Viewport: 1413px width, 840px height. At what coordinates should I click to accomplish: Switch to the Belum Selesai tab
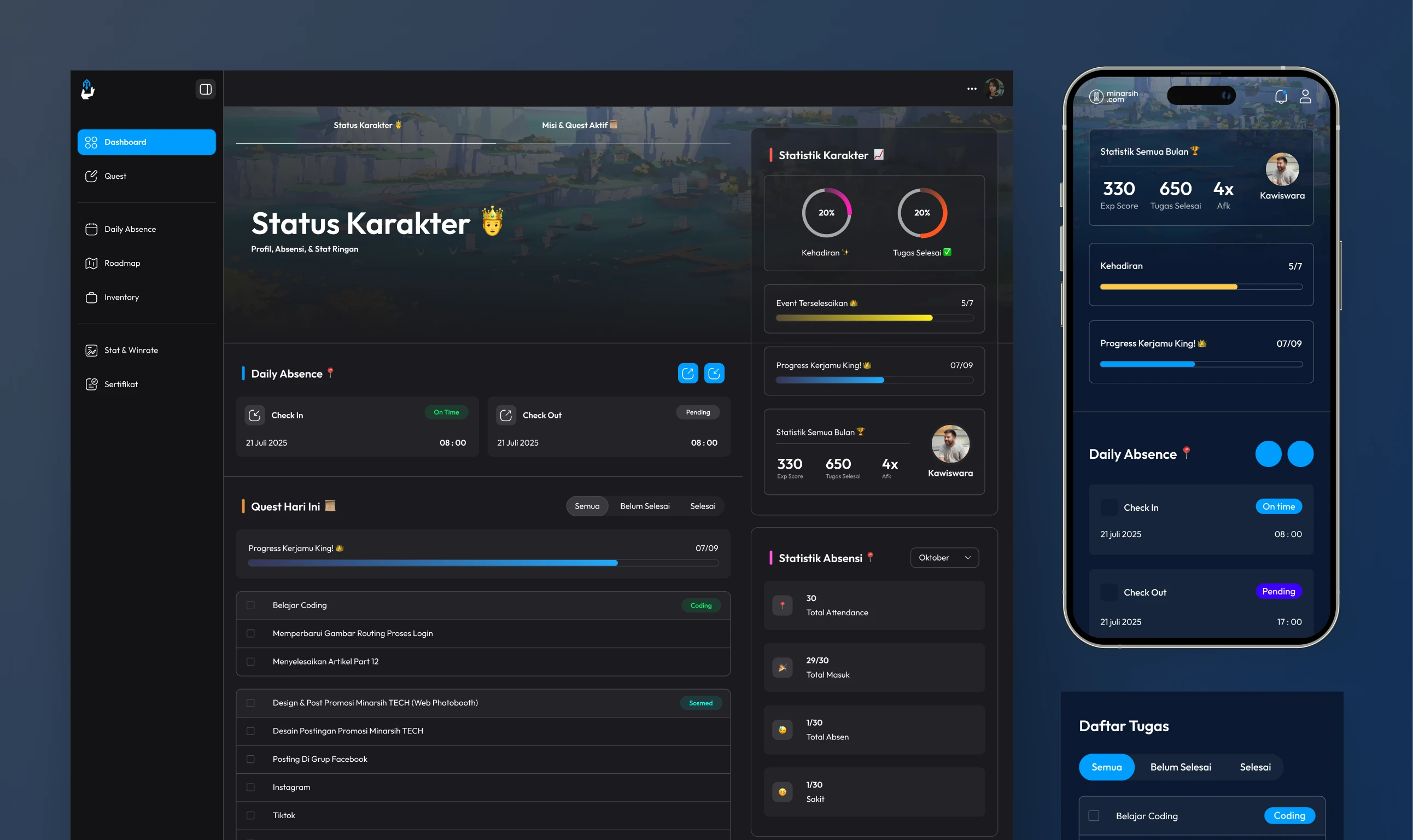click(x=645, y=506)
